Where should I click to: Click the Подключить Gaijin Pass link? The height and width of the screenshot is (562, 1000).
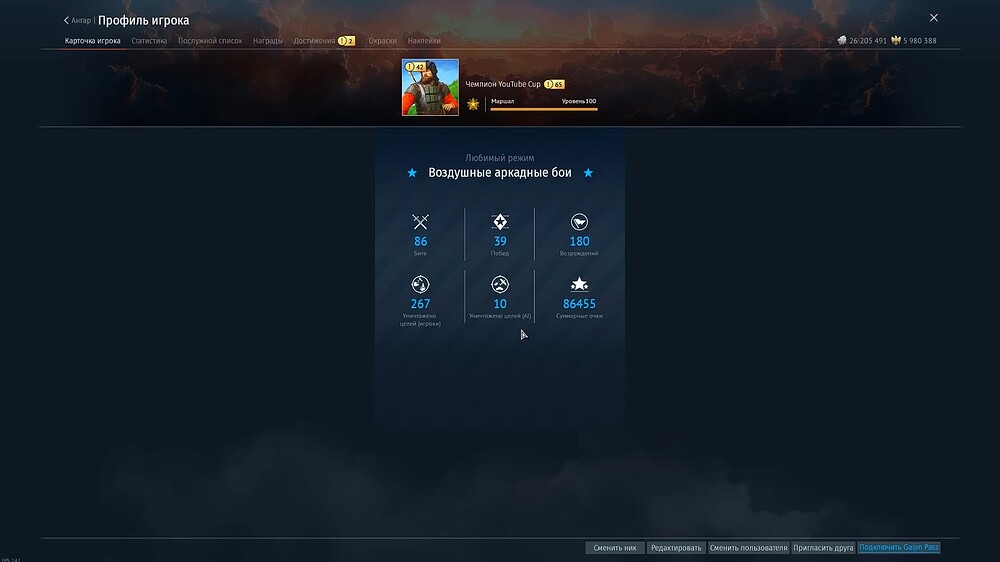tap(899, 548)
